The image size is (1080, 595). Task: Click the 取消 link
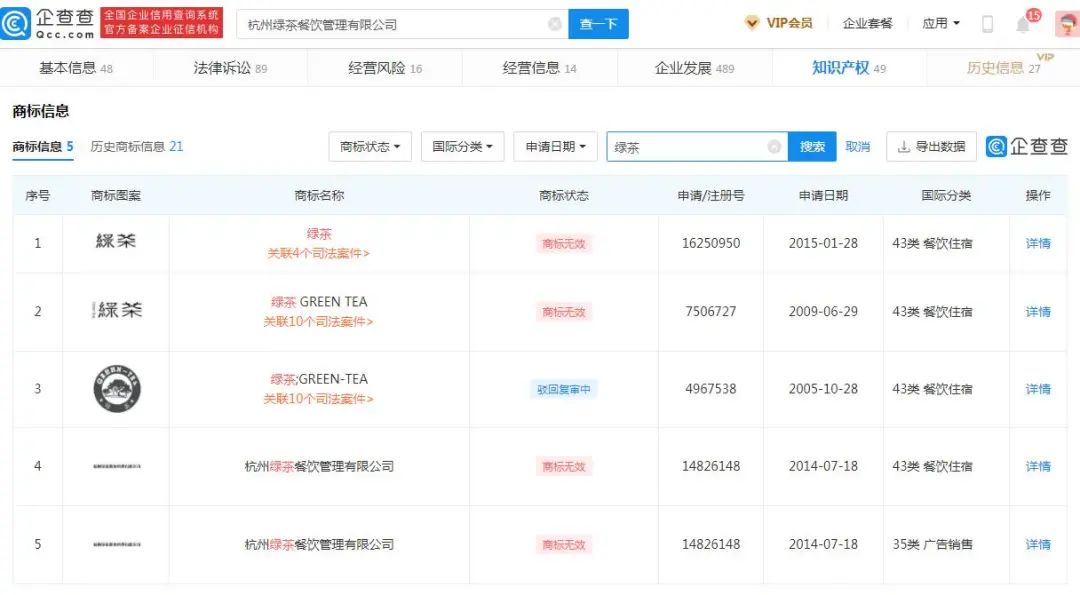pyautogui.click(x=858, y=147)
